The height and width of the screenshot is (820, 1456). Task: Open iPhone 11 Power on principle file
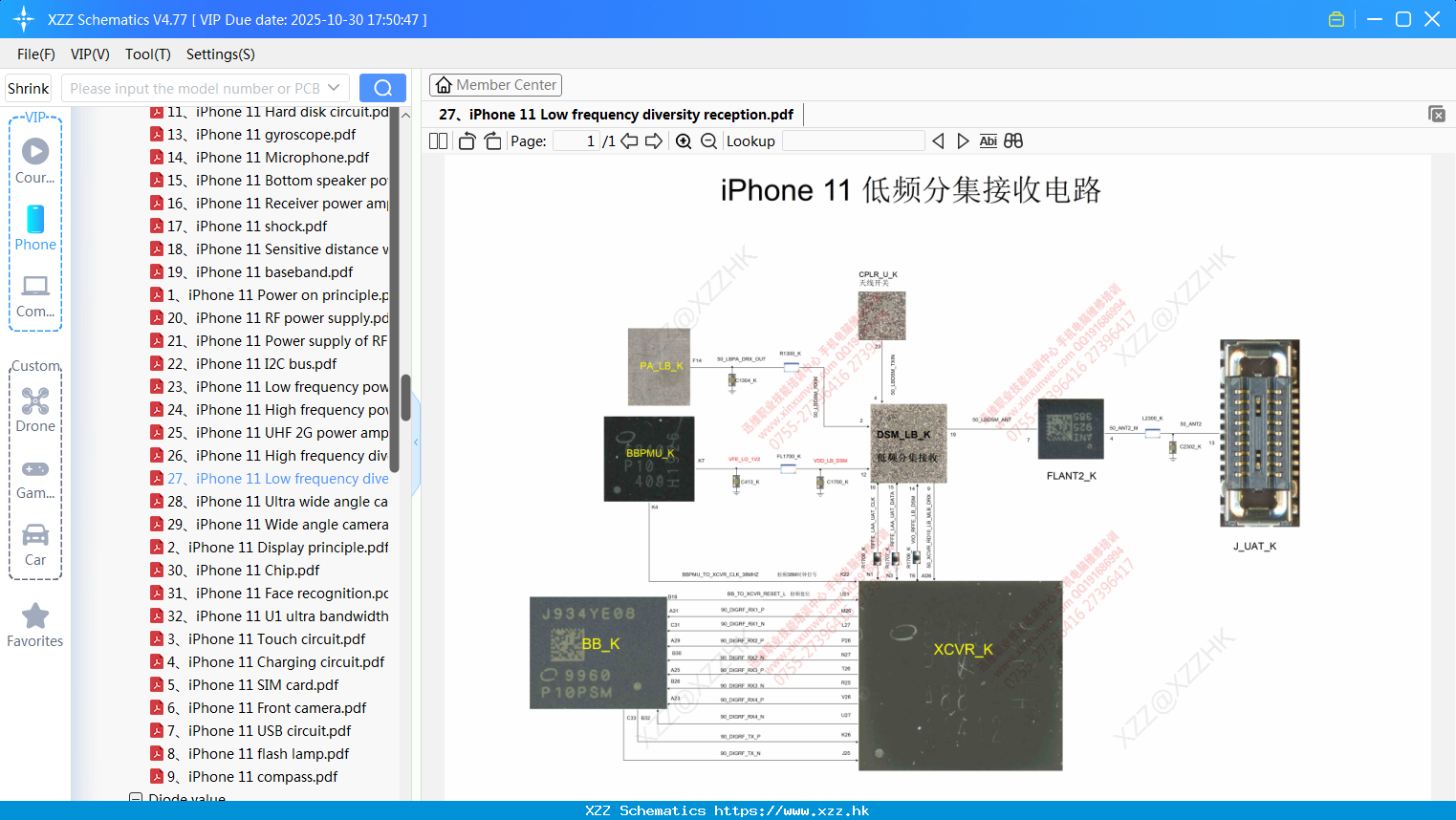click(270, 295)
